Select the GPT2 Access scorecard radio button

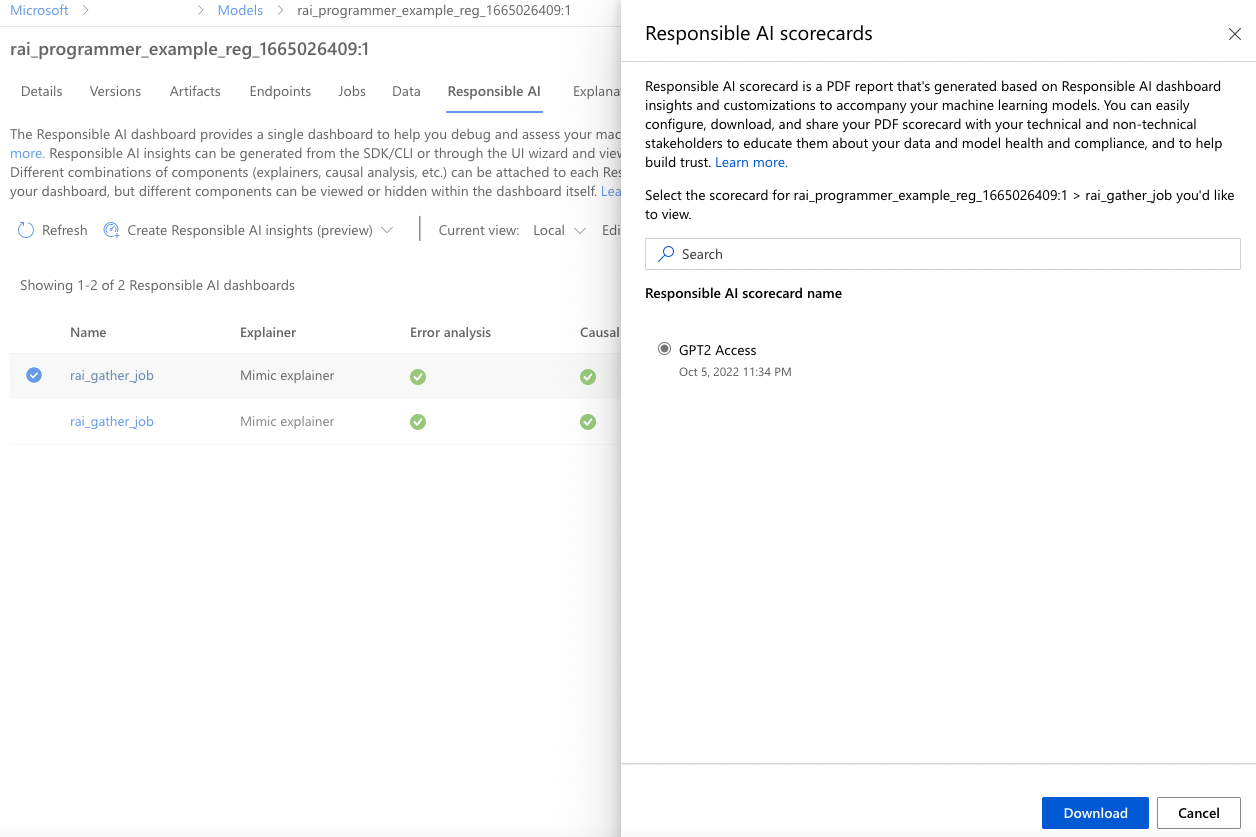(664, 349)
